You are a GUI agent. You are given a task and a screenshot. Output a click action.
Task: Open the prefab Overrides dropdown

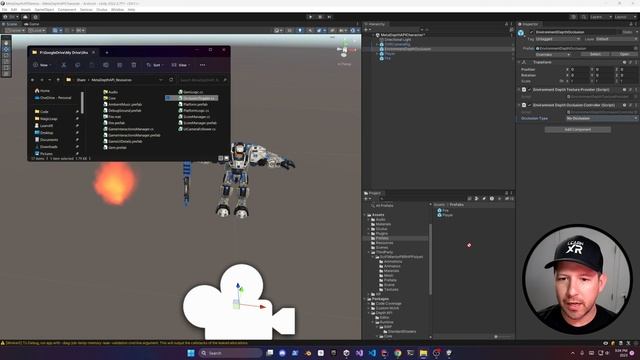tap(552, 54)
